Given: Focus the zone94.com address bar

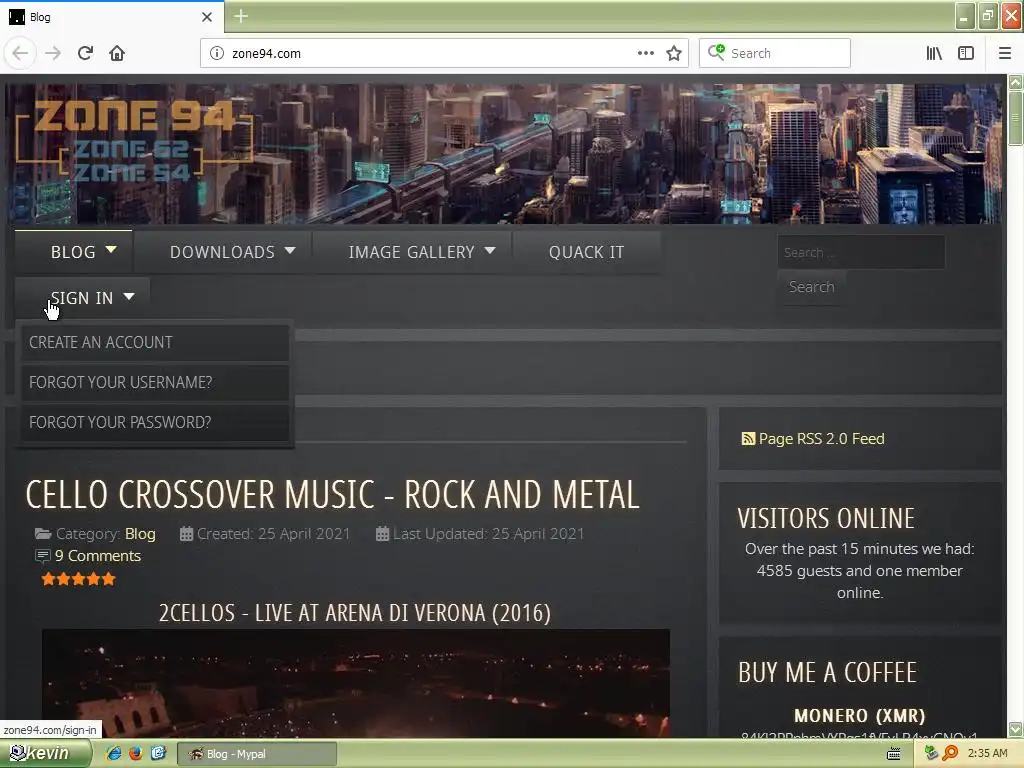Looking at the screenshot, I should [x=431, y=54].
